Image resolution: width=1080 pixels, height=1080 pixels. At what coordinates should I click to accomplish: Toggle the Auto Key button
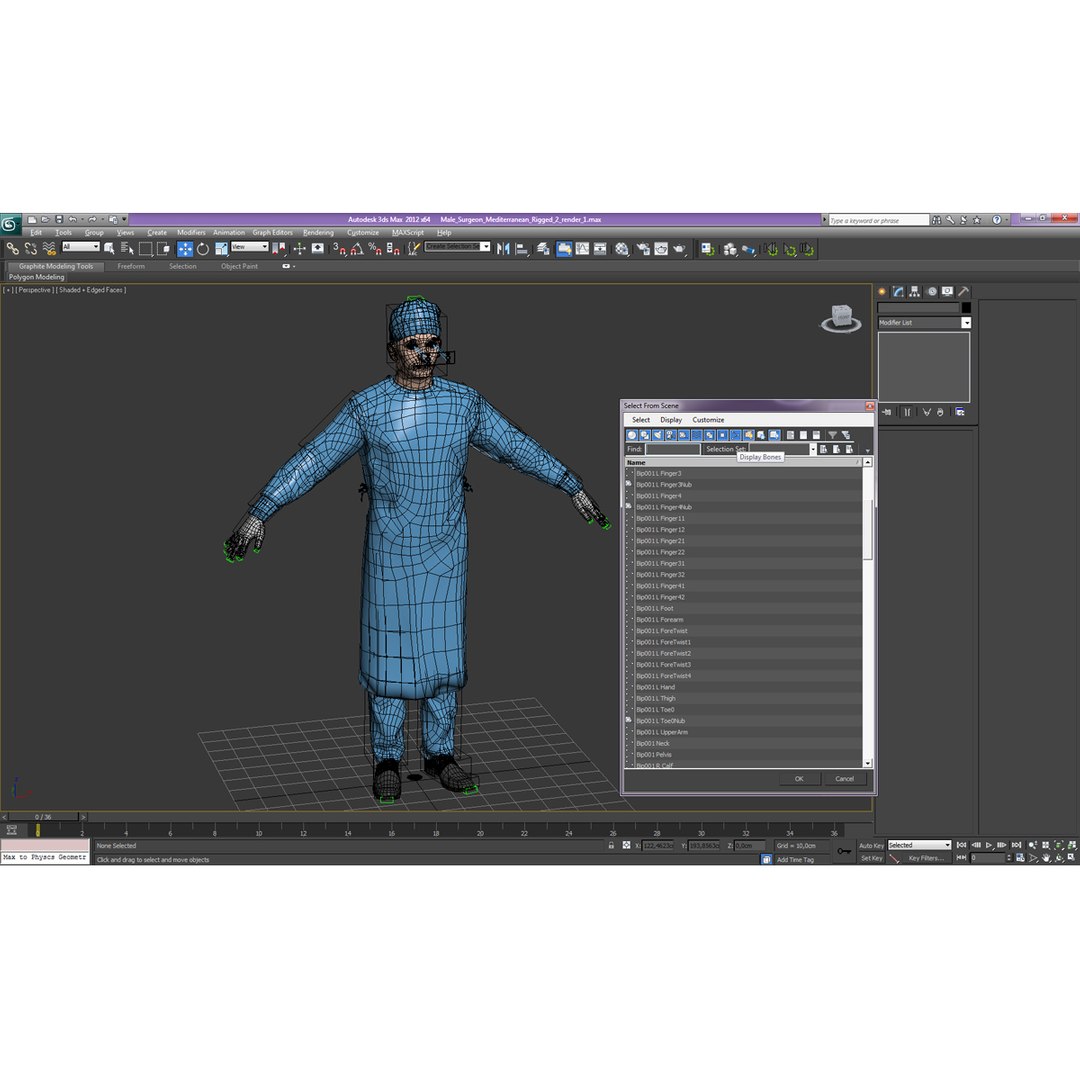coord(871,845)
